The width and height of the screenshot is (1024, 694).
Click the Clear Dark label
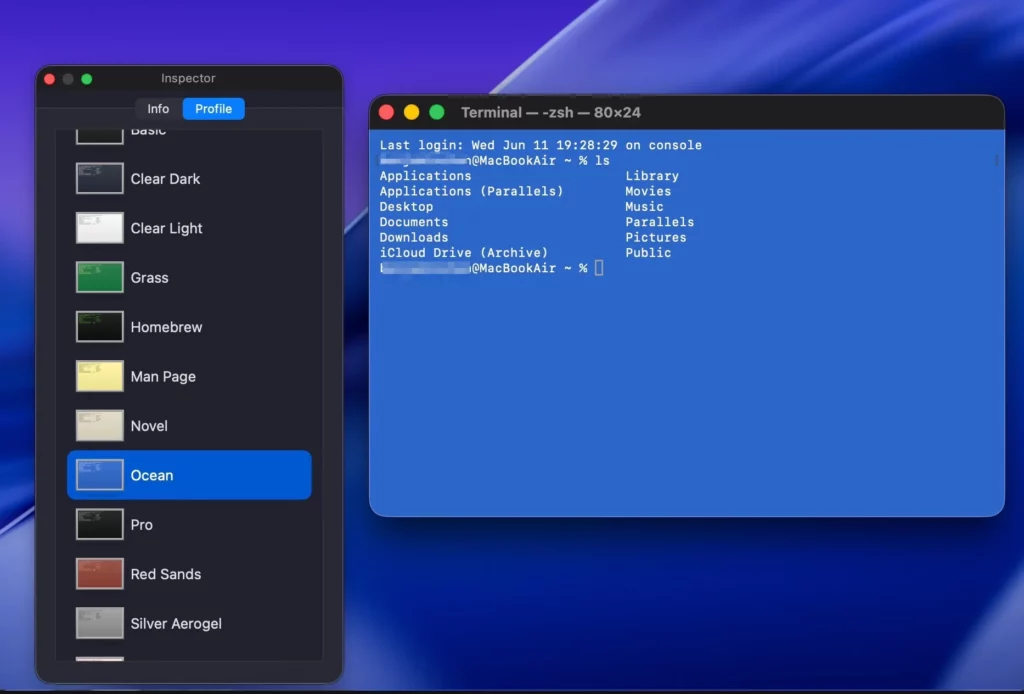(165, 179)
